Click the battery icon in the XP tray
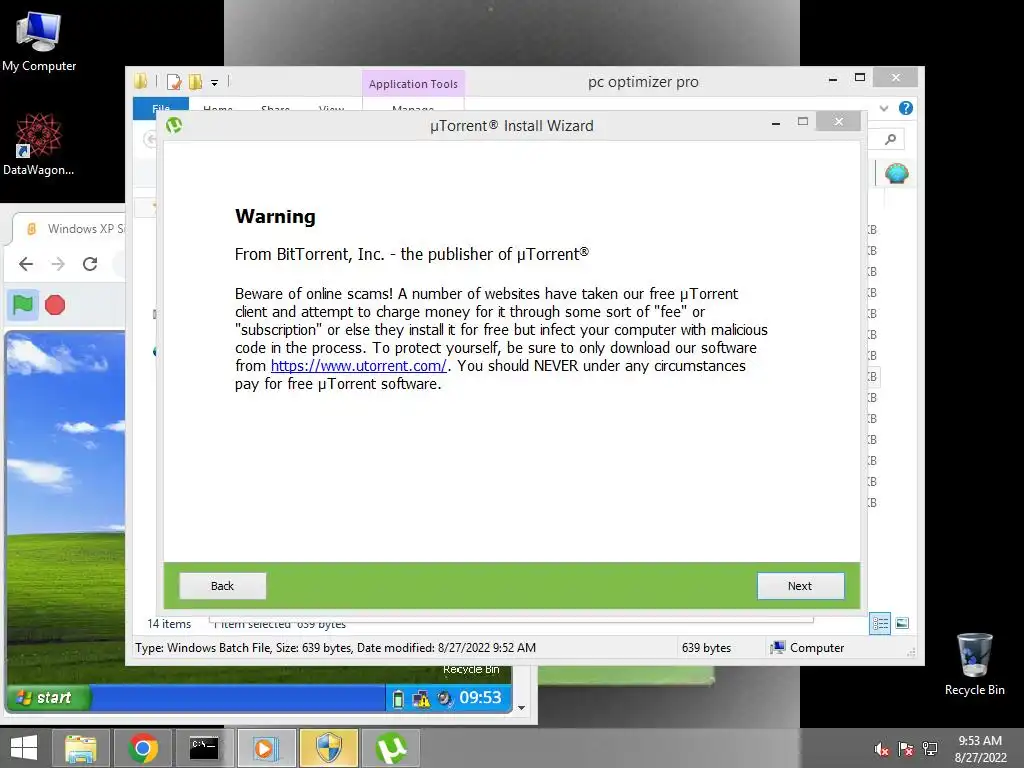 [x=398, y=699]
